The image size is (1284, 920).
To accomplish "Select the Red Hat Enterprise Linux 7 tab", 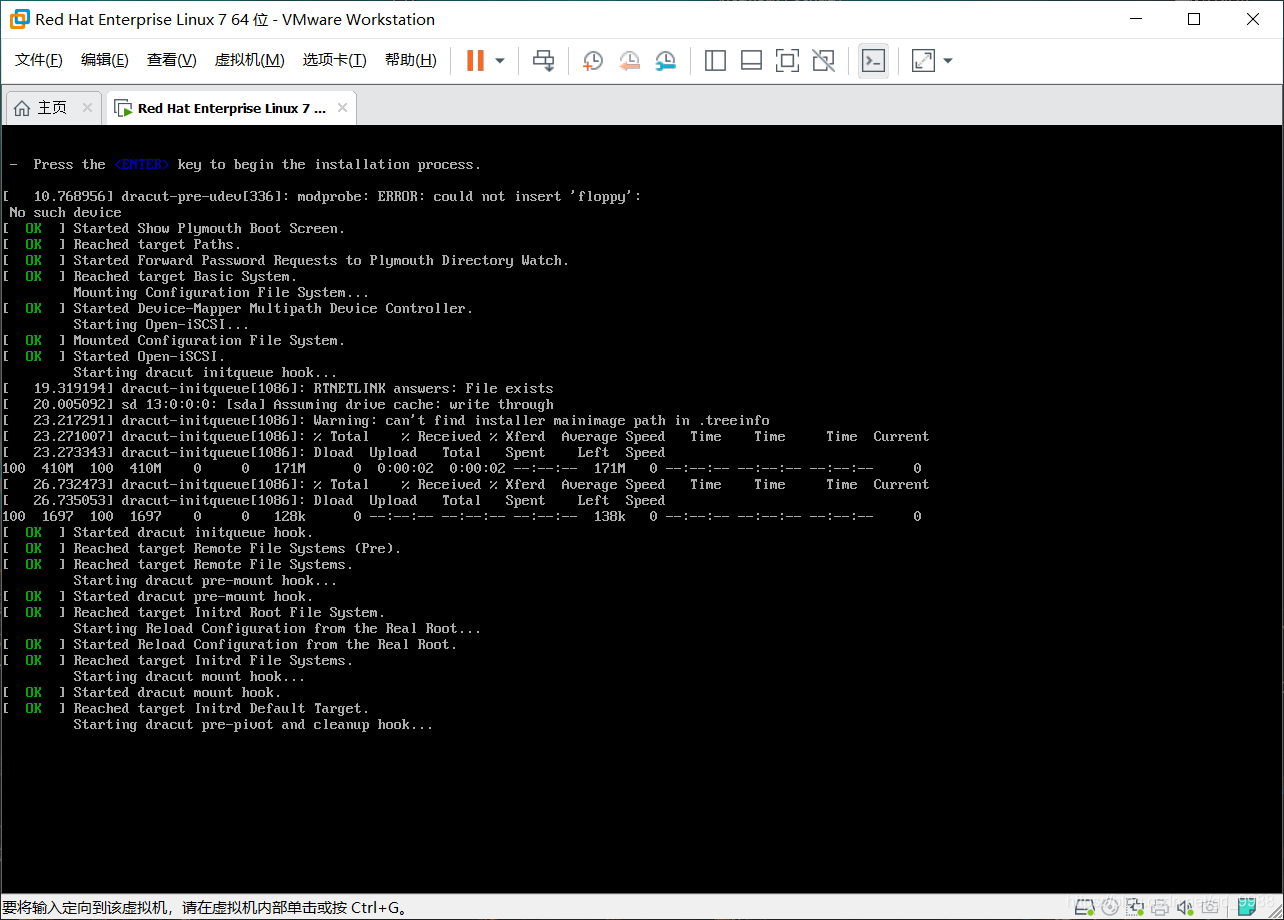I will click(232, 108).
